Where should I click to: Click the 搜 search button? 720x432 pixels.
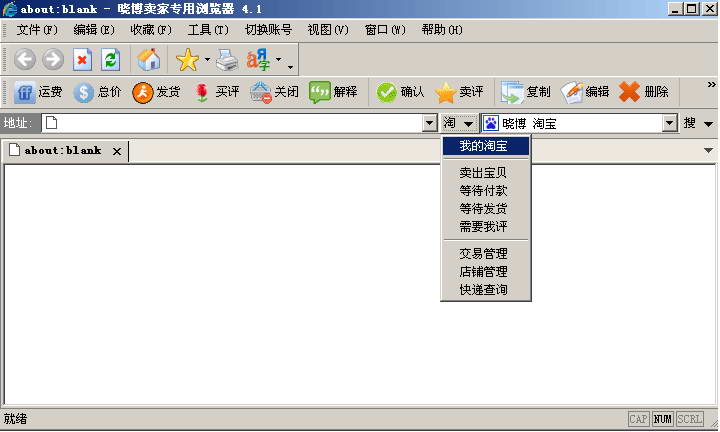point(689,123)
